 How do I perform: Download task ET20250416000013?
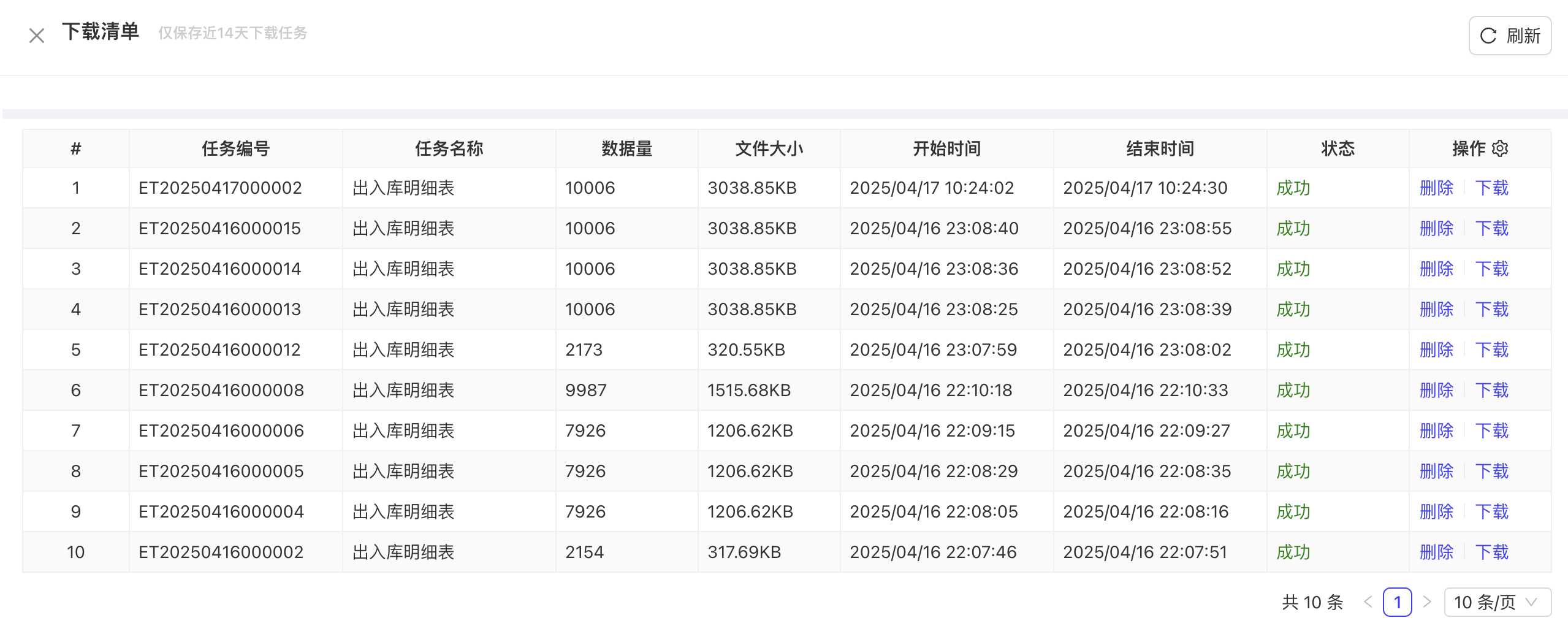tap(1491, 309)
